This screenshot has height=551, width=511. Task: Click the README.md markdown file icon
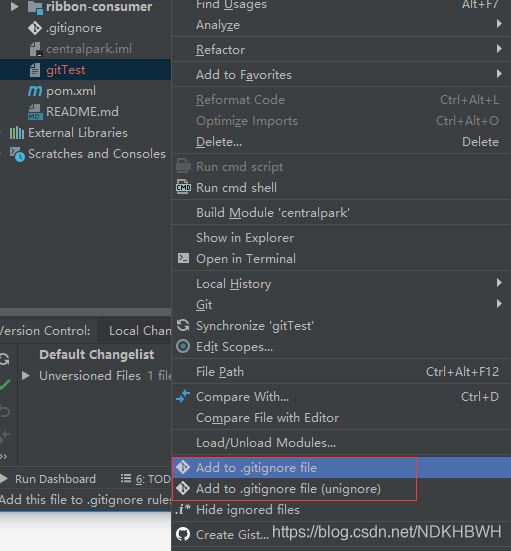pos(35,112)
